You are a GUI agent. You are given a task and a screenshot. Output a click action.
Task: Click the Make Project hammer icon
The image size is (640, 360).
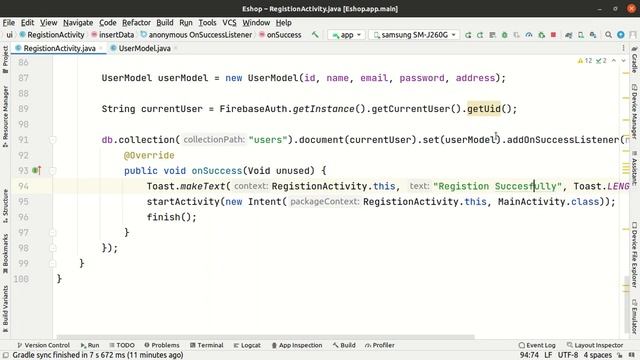[315, 35]
